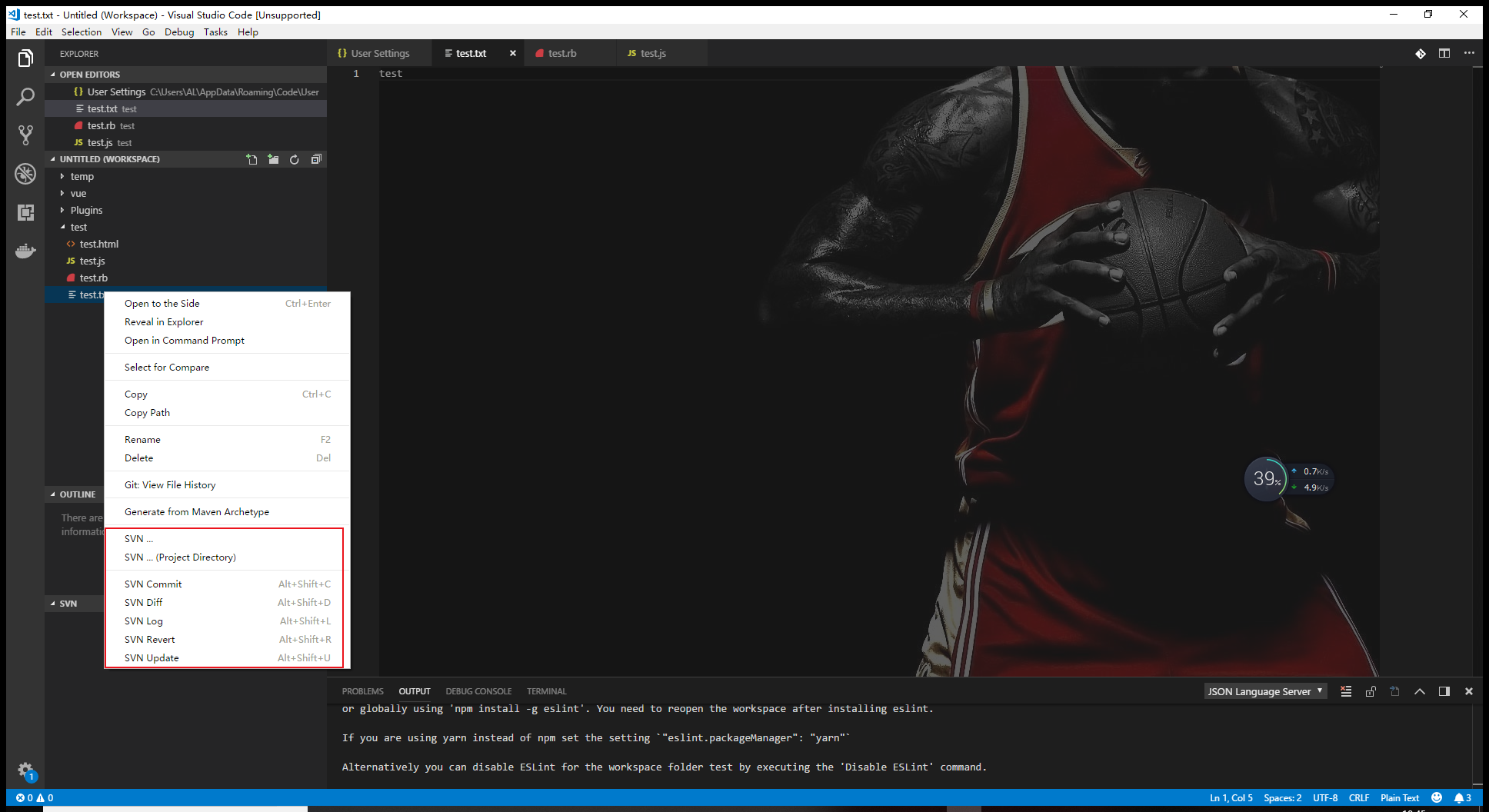The height and width of the screenshot is (812, 1489).
Task: Switch to the PROBLEMS panel tab
Action: [363, 691]
